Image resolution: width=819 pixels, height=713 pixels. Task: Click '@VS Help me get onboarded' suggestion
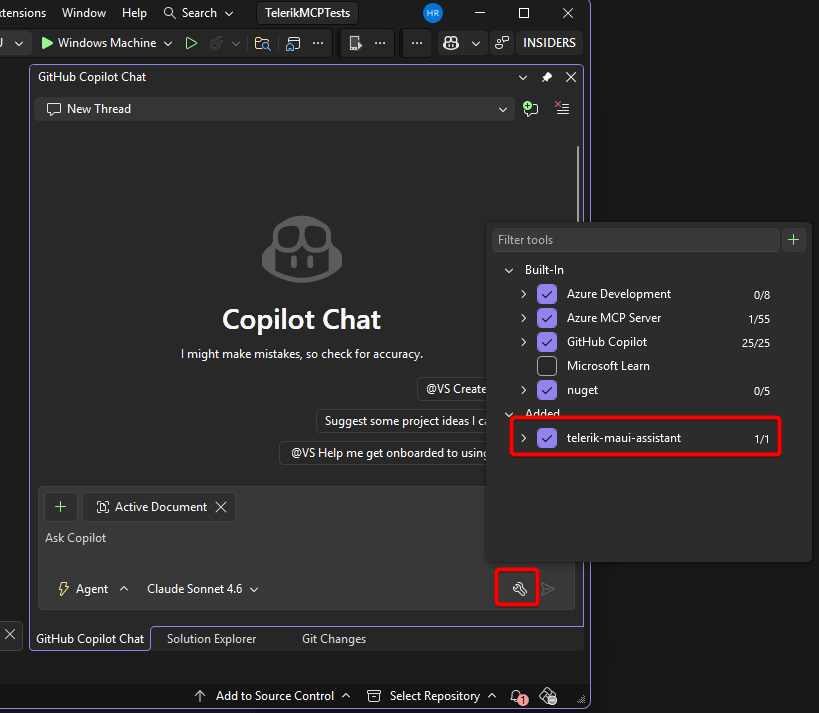pyautogui.click(x=383, y=453)
